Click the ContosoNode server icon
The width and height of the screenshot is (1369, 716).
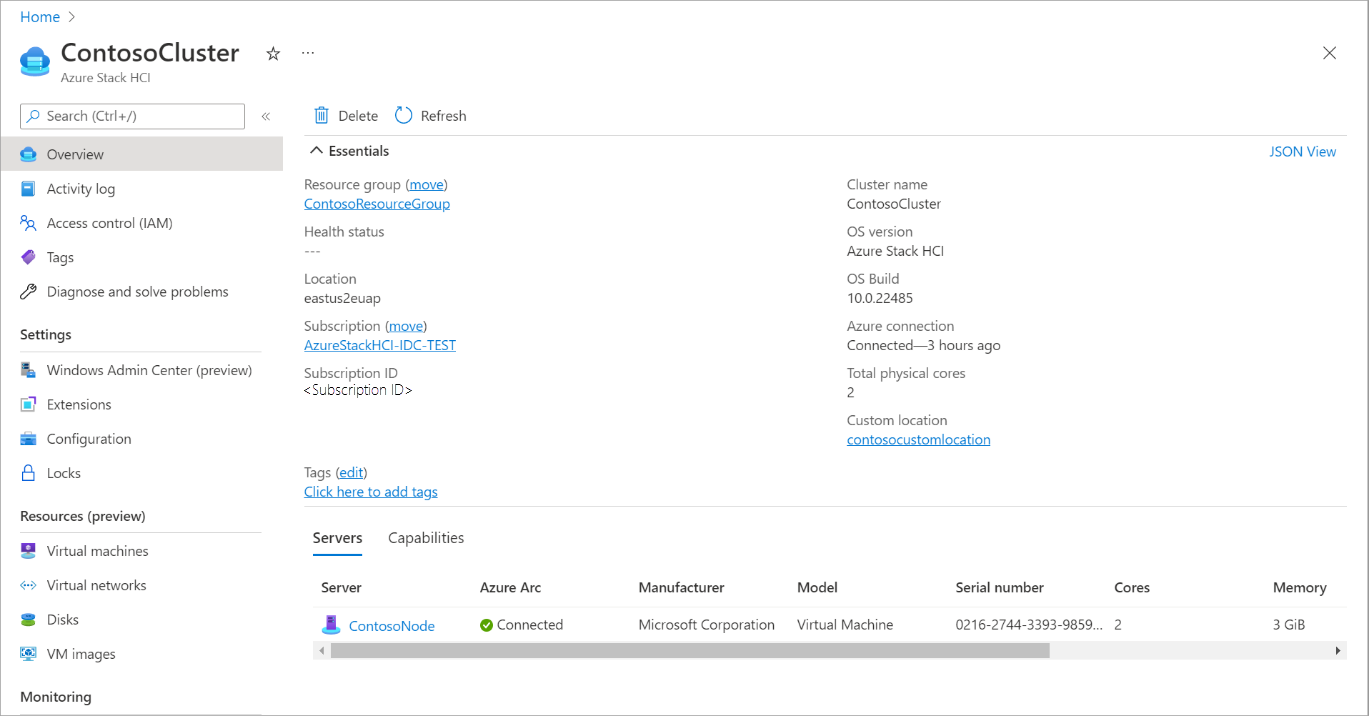(331, 625)
